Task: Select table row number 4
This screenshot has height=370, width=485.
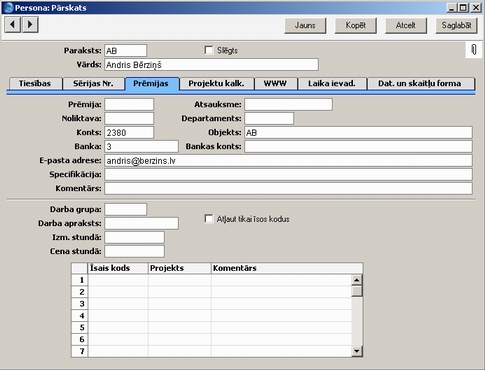Action: (x=80, y=316)
